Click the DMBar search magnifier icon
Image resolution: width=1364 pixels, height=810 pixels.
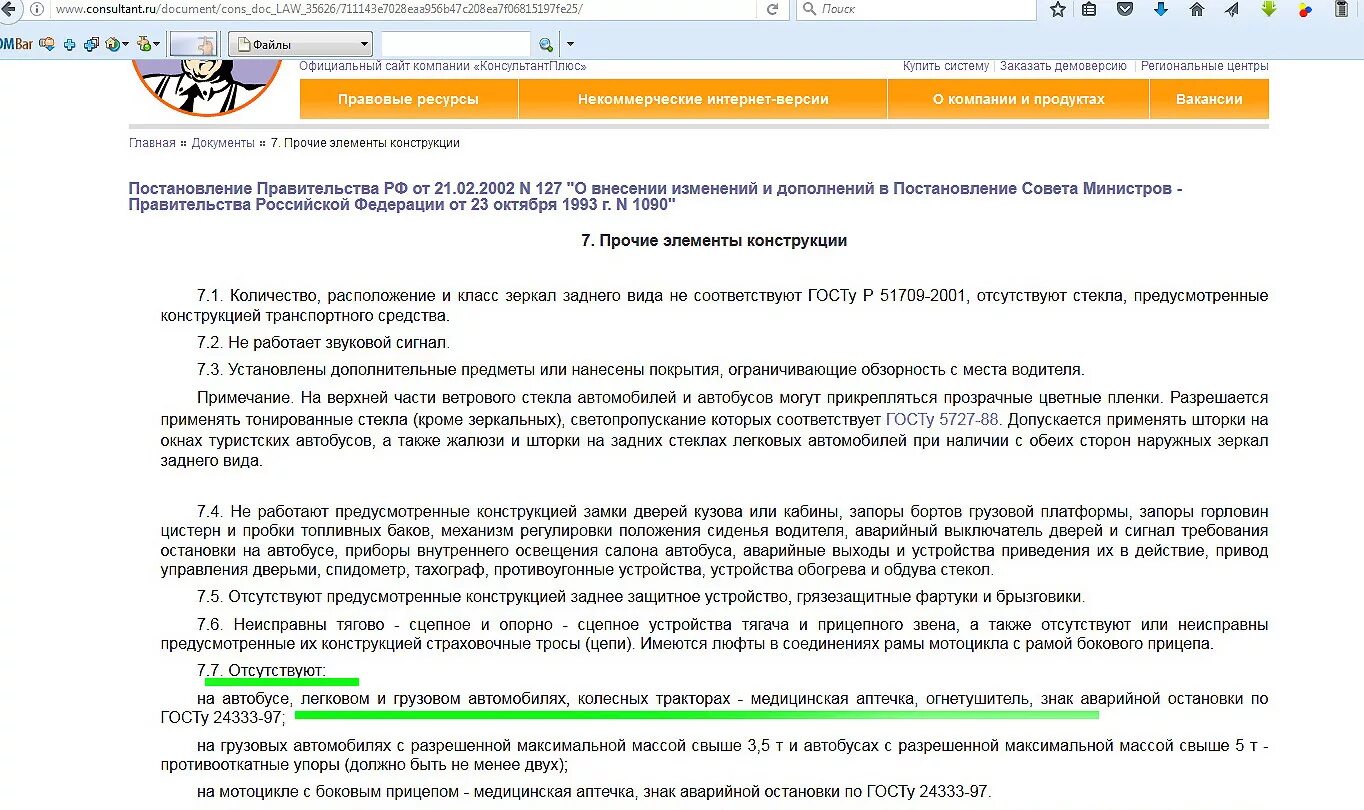click(x=546, y=45)
